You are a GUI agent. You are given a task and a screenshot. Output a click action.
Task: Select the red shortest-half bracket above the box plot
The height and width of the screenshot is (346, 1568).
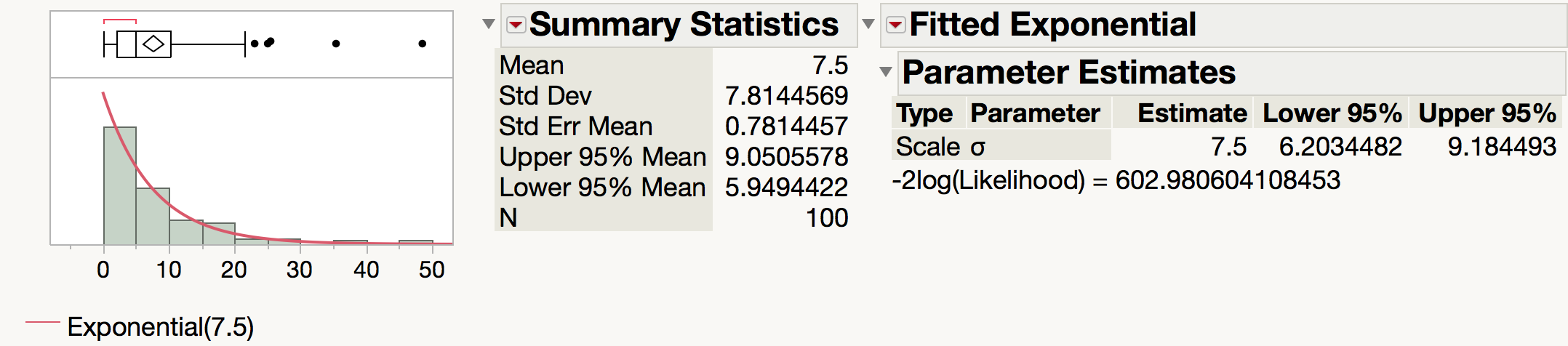120,21
